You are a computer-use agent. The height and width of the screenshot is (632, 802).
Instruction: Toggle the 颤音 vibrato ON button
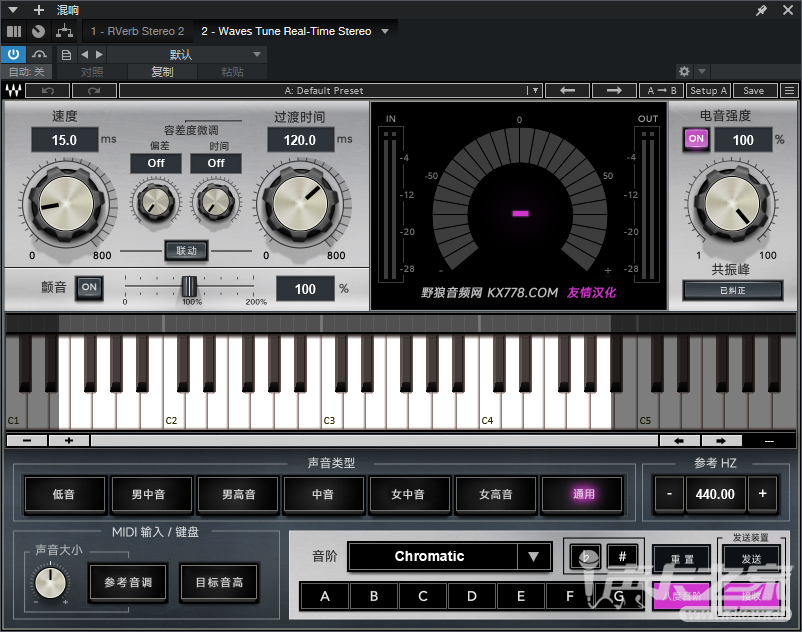click(89, 287)
